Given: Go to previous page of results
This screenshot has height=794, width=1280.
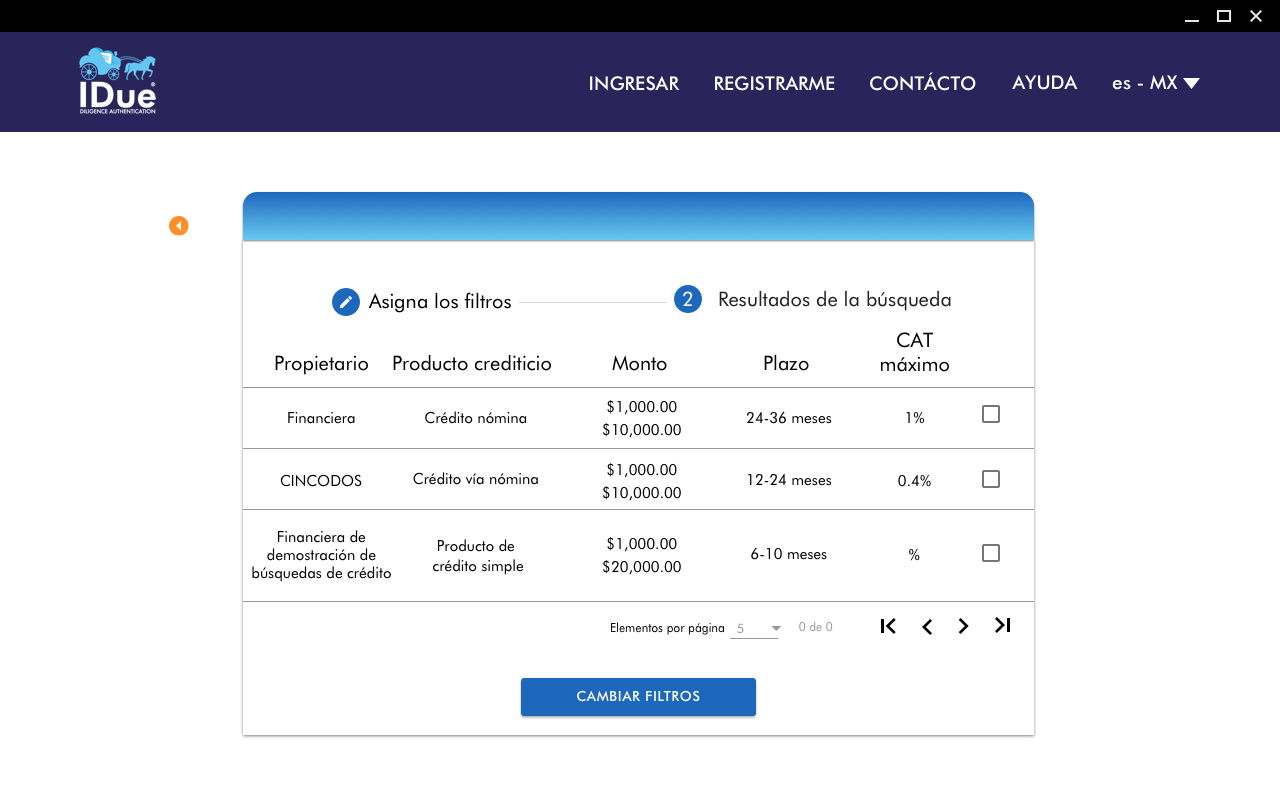Looking at the screenshot, I should pyautogui.click(x=927, y=627).
